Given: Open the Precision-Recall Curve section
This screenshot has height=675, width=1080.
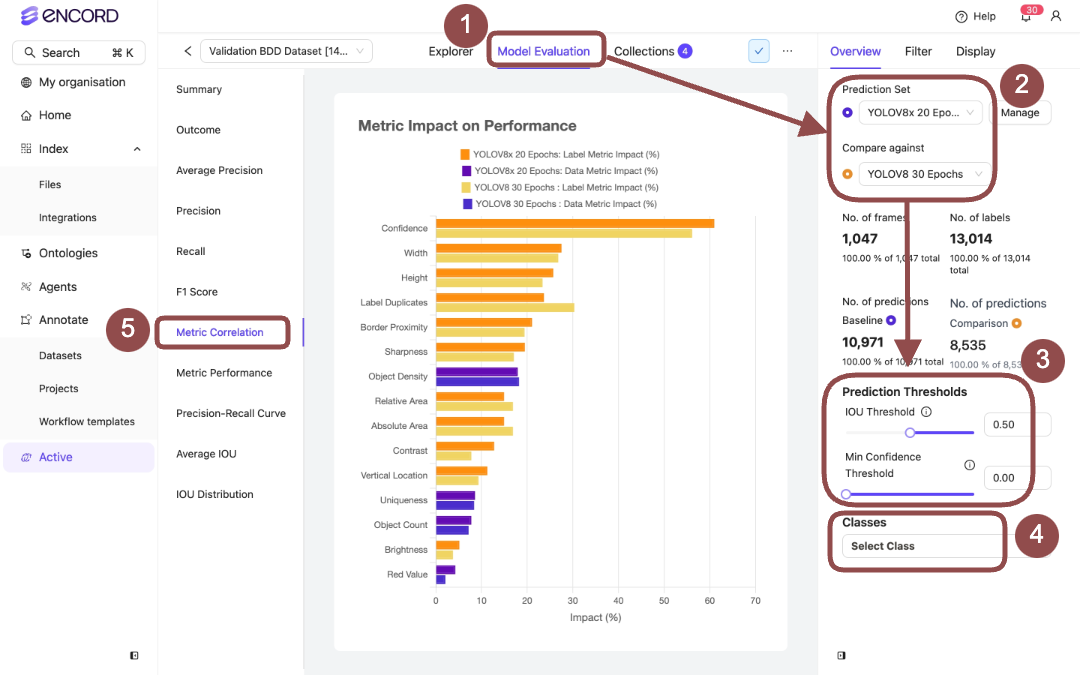Looking at the screenshot, I should coord(231,413).
